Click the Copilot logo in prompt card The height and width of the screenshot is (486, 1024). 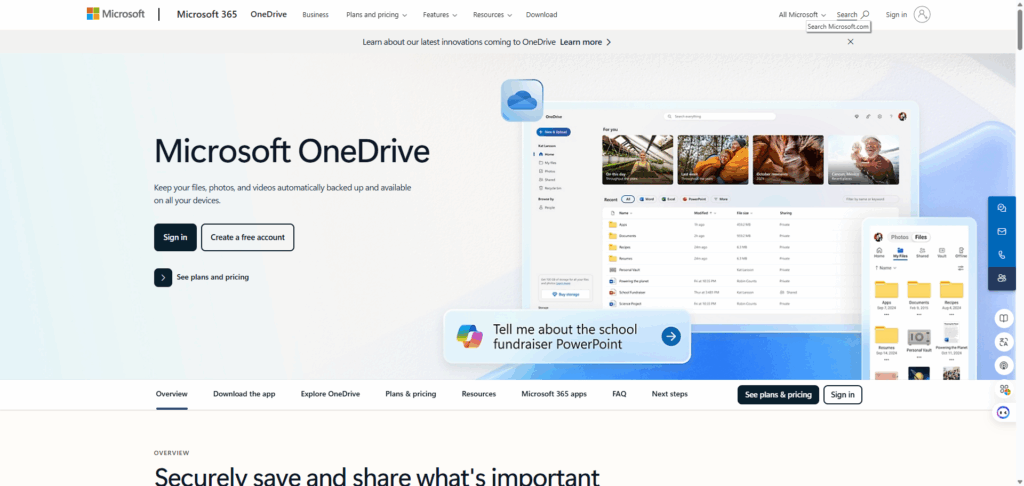[470, 336]
